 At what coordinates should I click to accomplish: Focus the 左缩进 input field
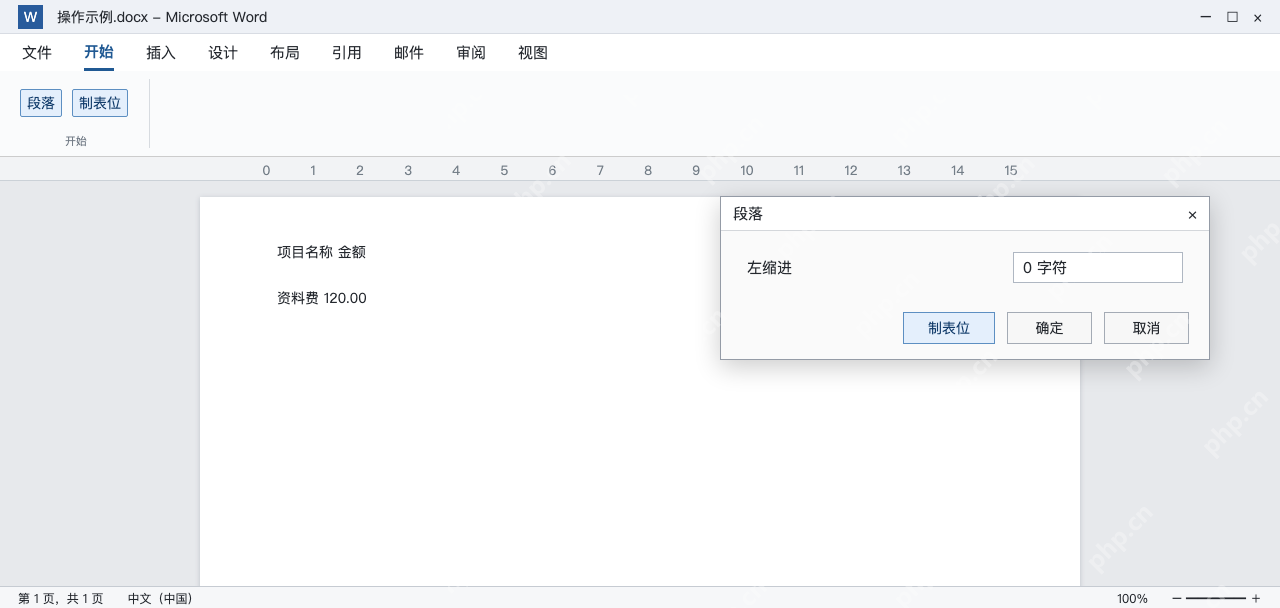click(1098, 268)
